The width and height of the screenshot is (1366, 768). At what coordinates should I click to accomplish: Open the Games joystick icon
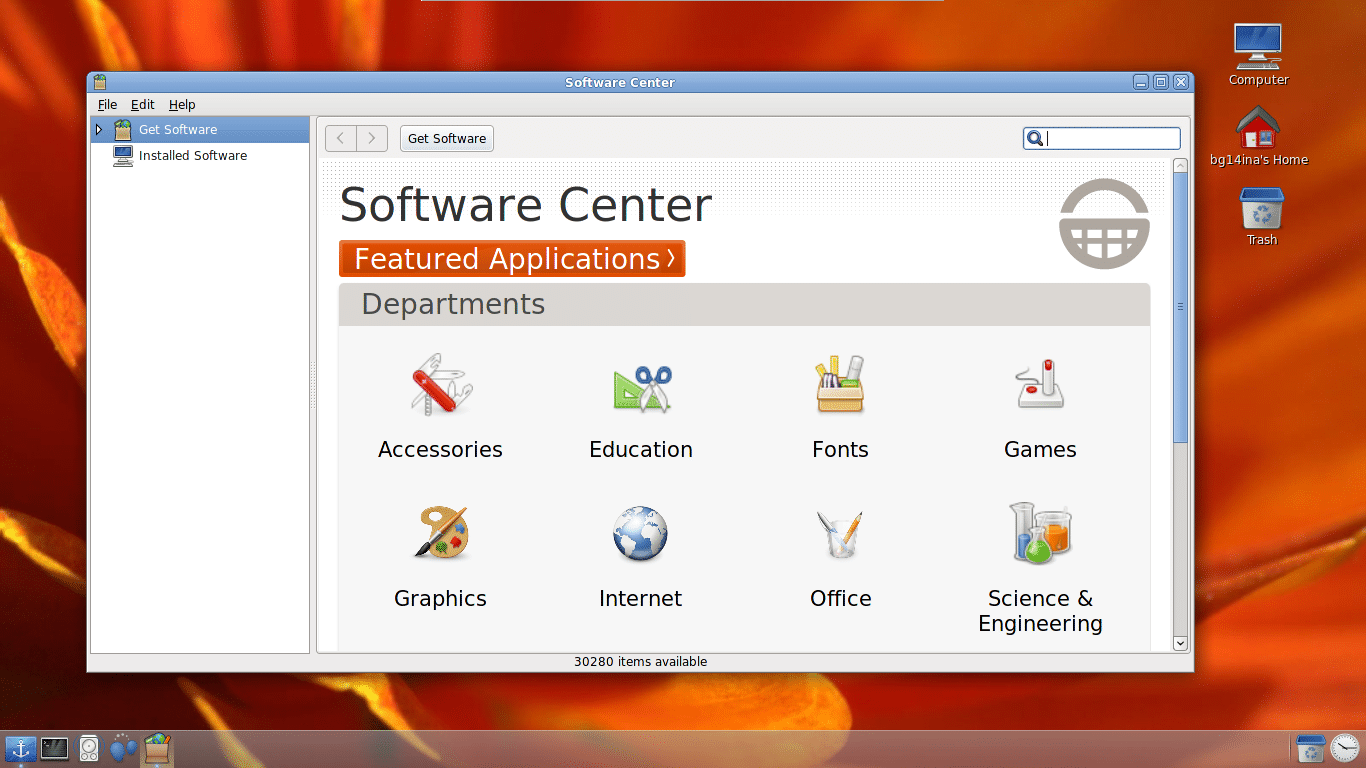point(1040,385)
